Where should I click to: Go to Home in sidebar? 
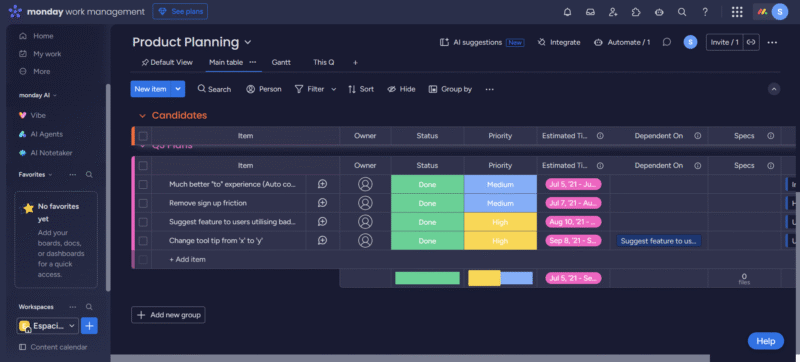(37, 36)
